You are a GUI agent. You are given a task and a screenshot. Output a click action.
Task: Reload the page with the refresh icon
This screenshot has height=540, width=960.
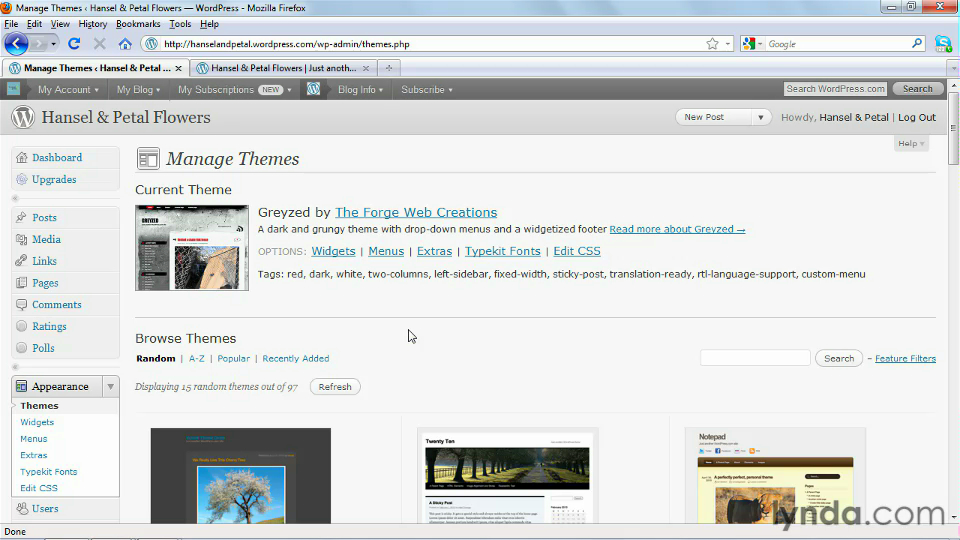click(74, 43)
